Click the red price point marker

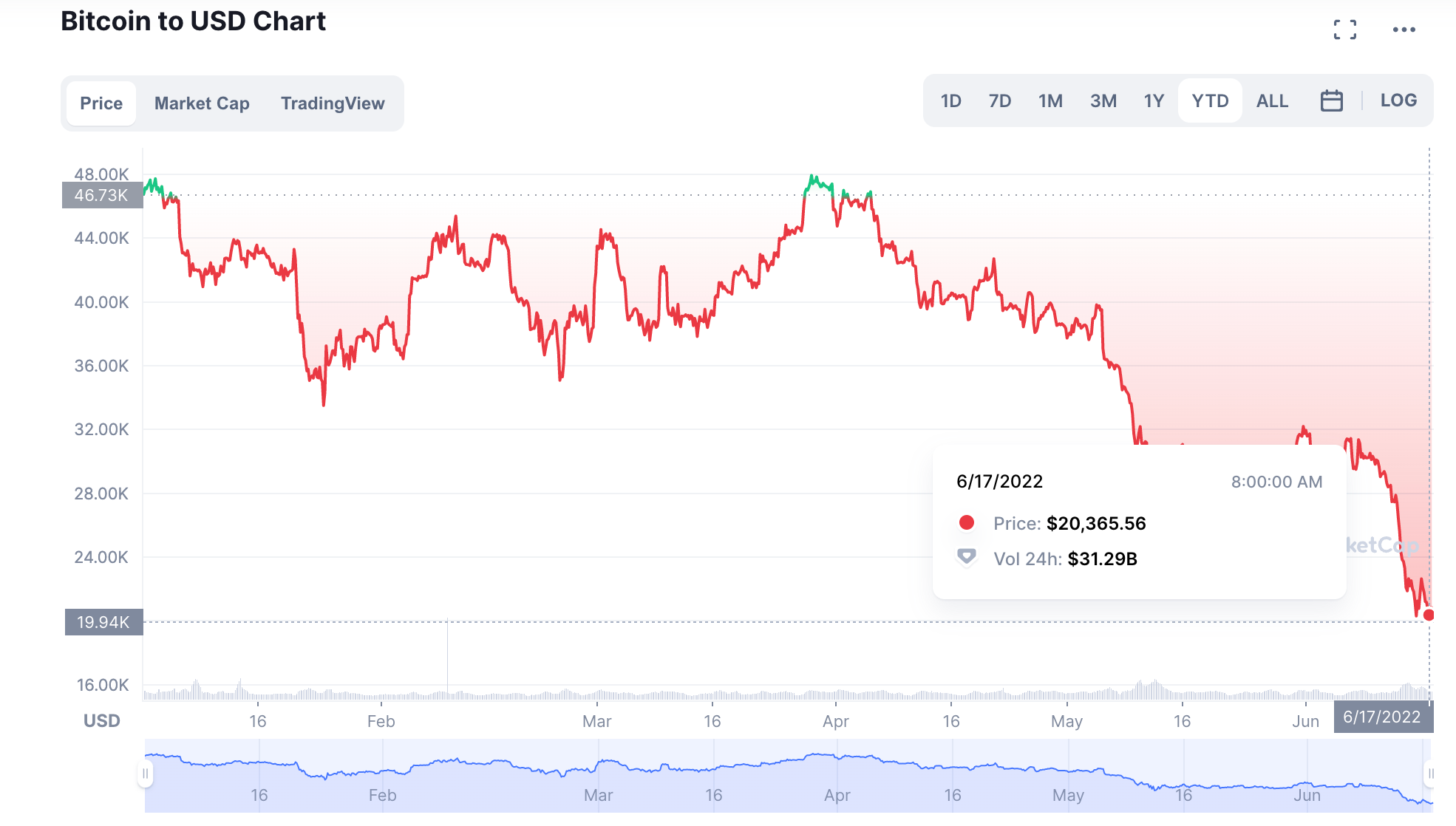(x=1429, y=615)
